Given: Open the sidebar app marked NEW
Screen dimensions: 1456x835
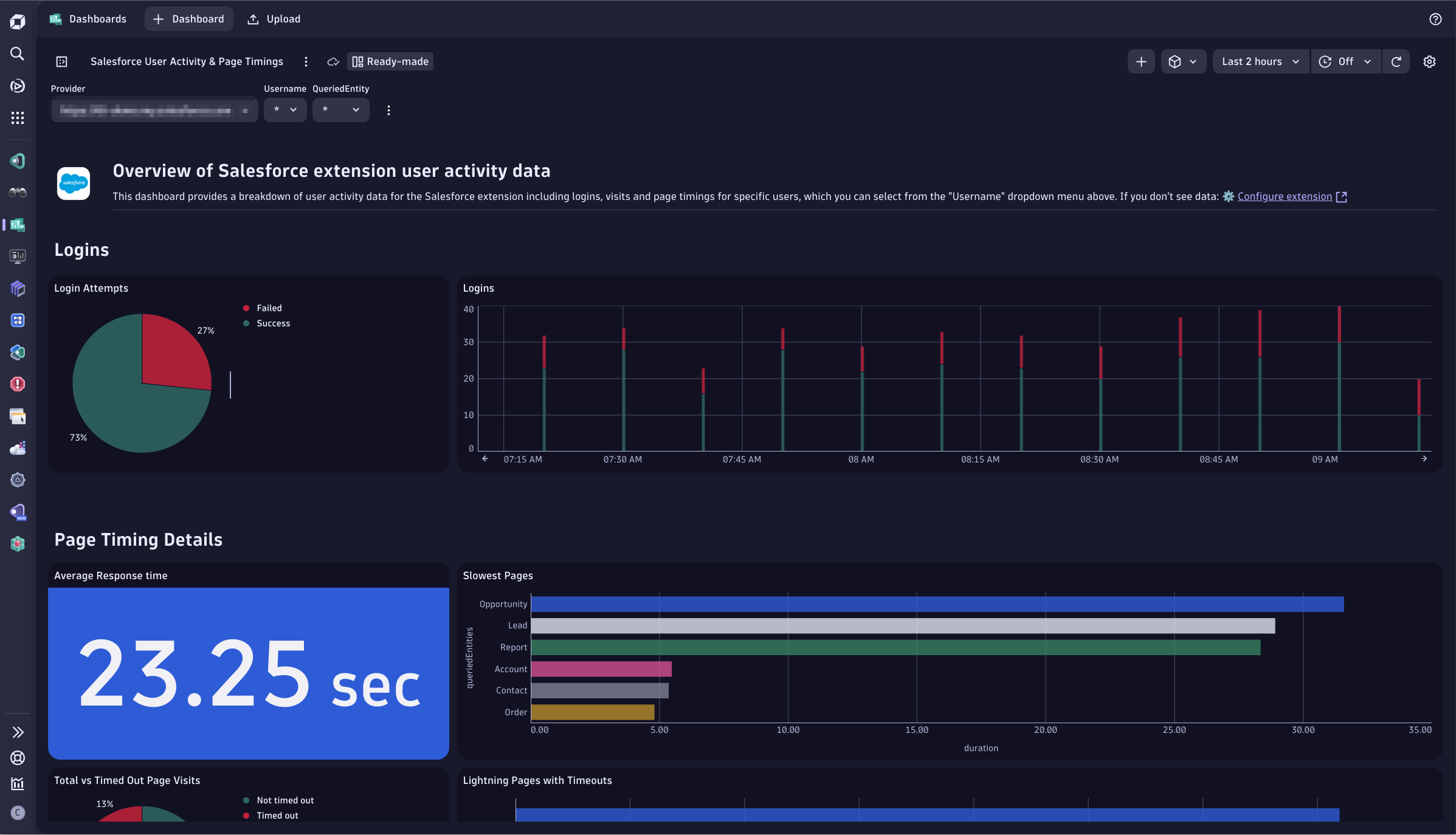Looking at the screenshot, I should click(18, 512).
